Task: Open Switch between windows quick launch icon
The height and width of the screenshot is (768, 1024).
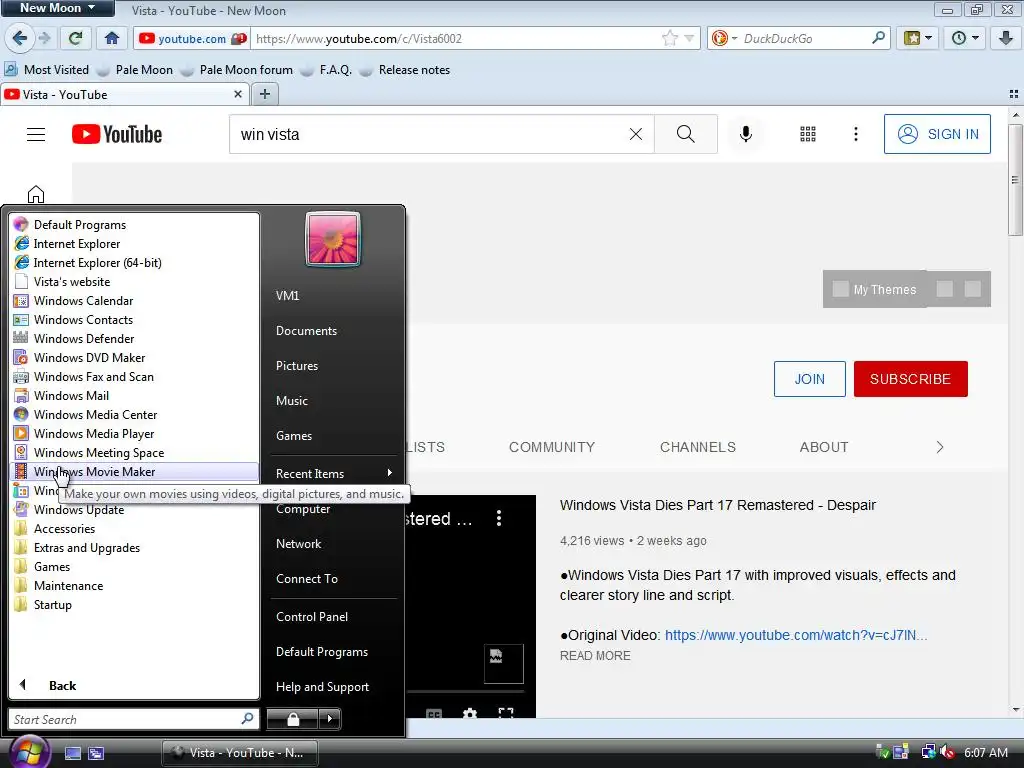Action: [97, 753]
